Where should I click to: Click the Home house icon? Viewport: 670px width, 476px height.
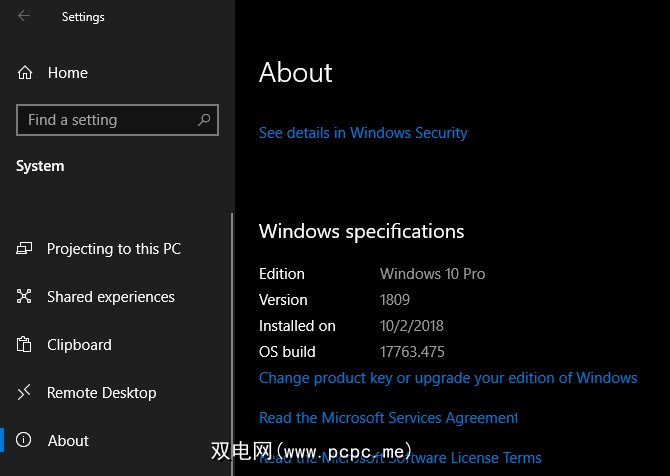26,73
